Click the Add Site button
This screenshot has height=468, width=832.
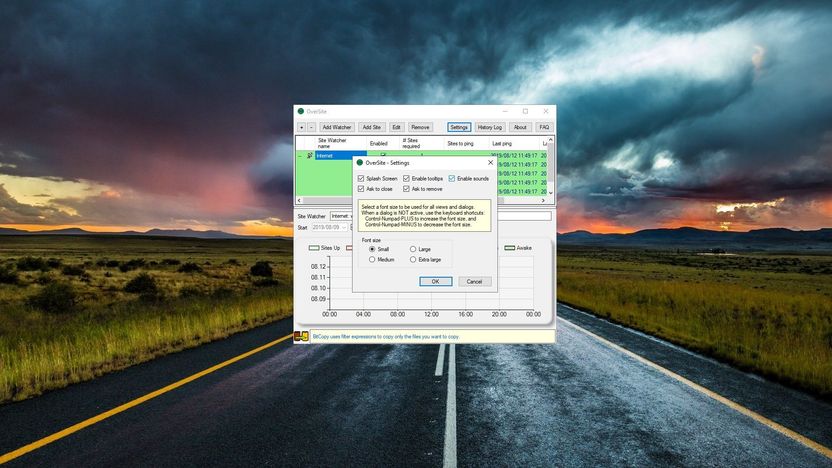(x=371, y=127)
